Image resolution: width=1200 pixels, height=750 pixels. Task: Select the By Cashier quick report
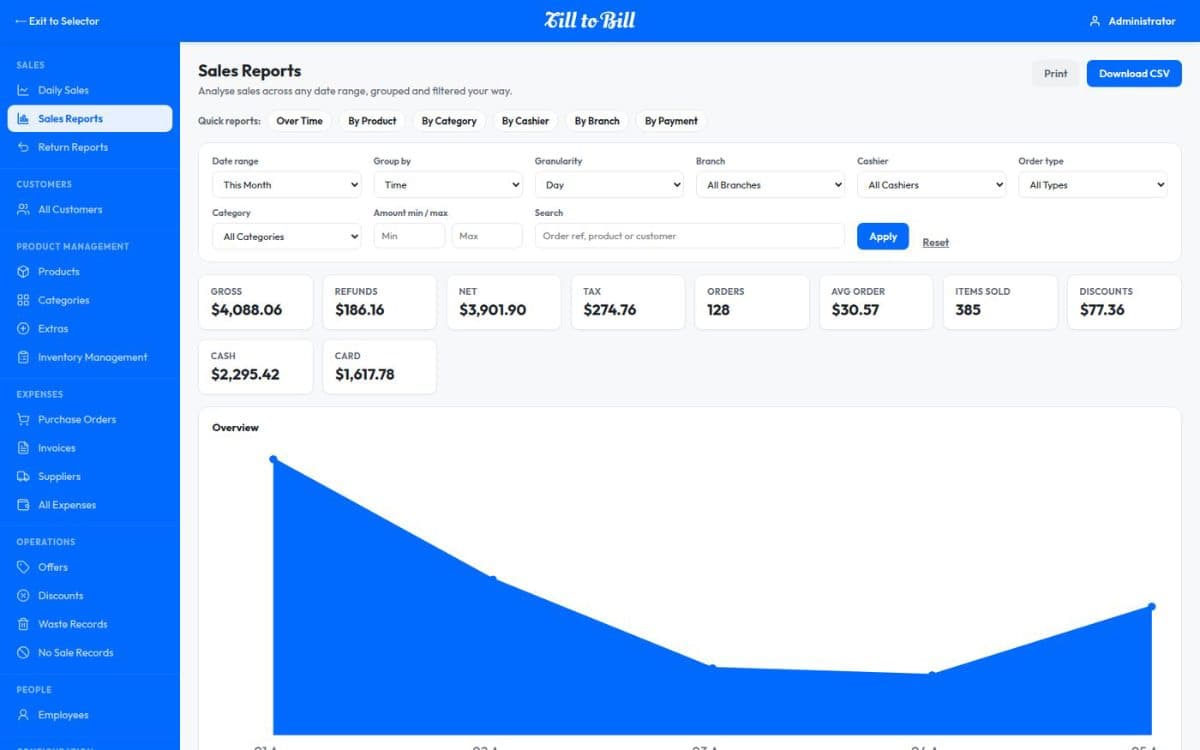[x=526, y=121]
